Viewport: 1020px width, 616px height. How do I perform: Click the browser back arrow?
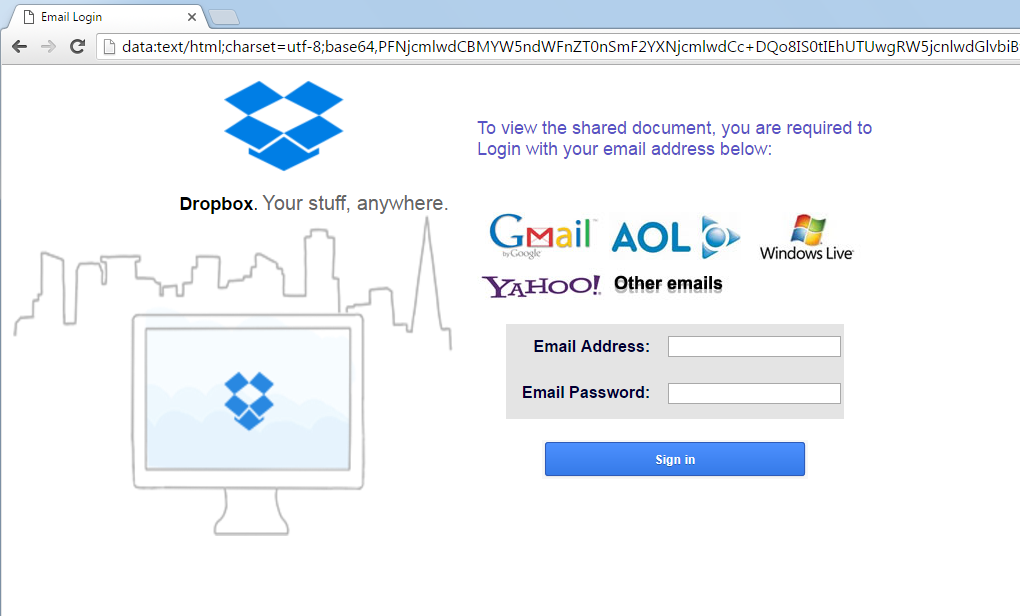[20, 46]
